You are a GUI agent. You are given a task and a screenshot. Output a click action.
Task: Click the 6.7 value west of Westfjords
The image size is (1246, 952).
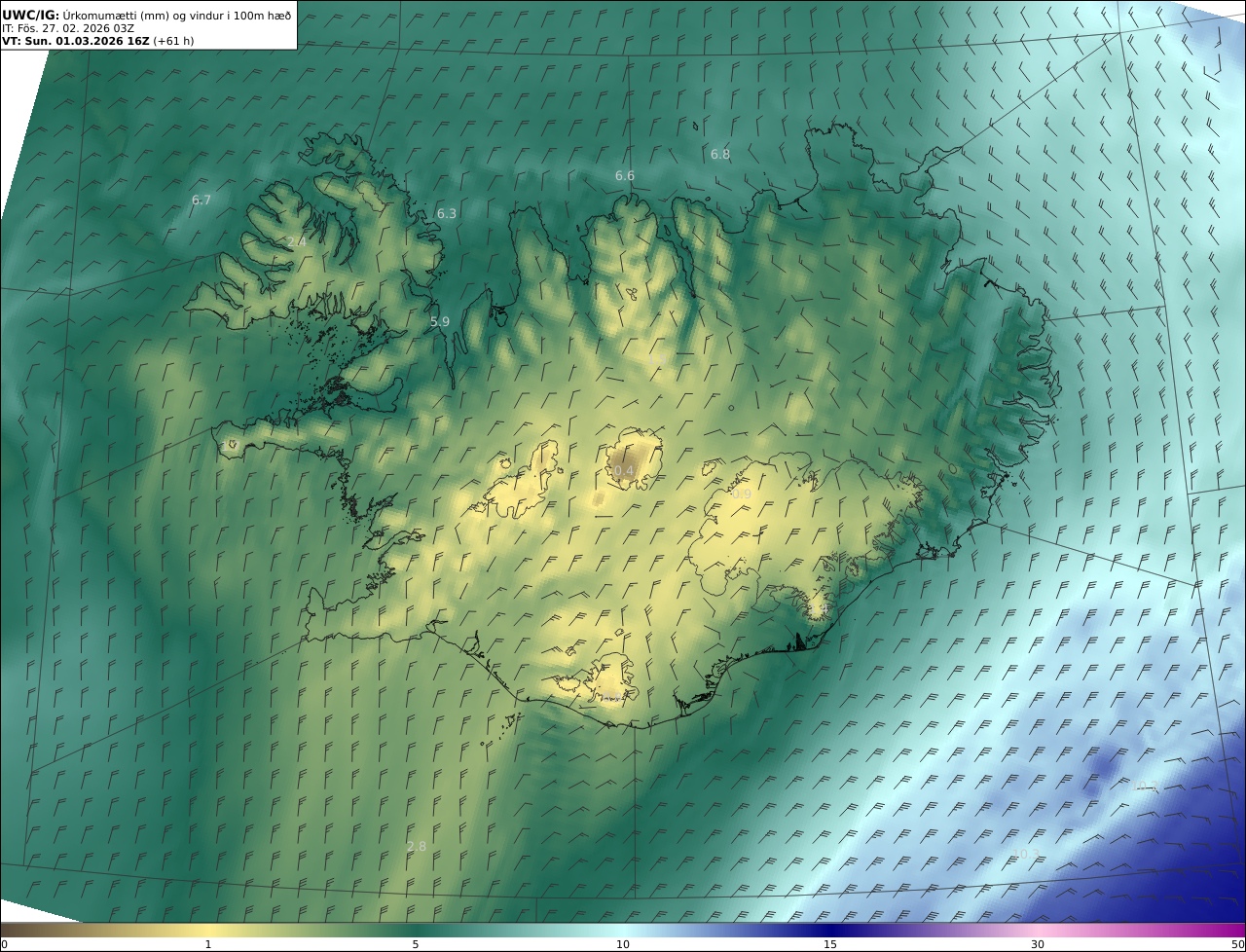click(202, 200)
